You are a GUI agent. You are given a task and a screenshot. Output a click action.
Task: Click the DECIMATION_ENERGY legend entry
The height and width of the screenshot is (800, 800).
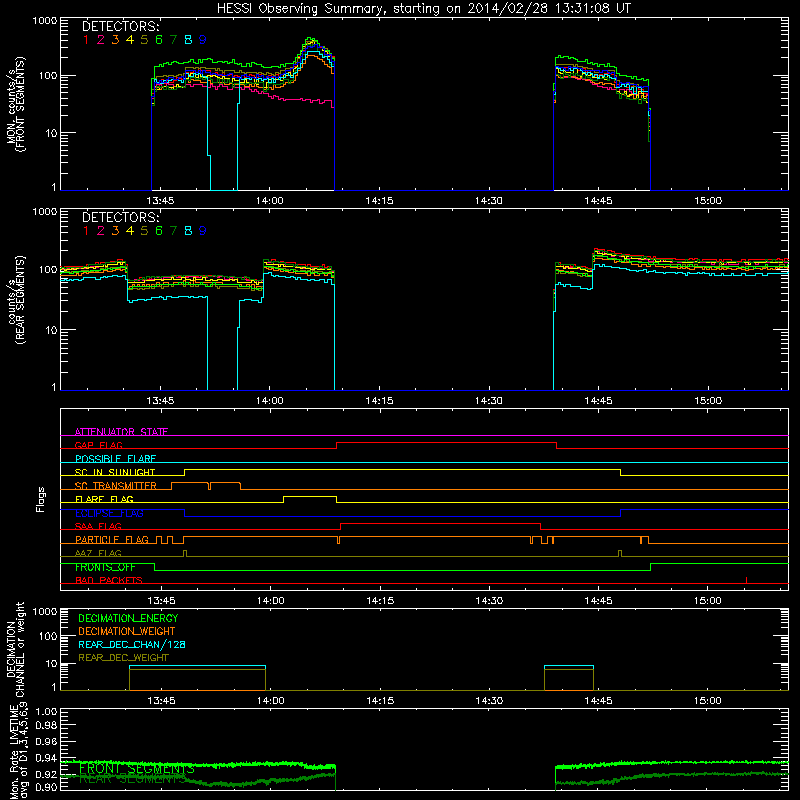(x=128, y=618)
